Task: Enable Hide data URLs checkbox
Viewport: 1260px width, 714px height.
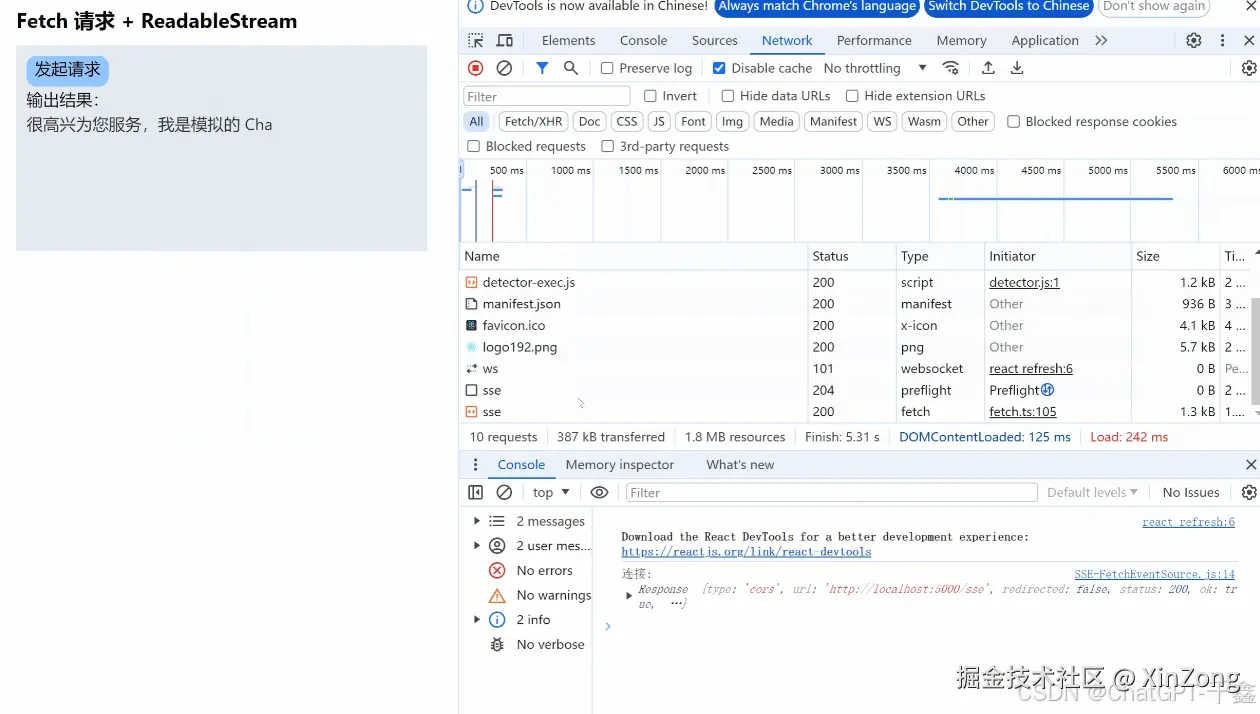Action: tap(728, 96)
